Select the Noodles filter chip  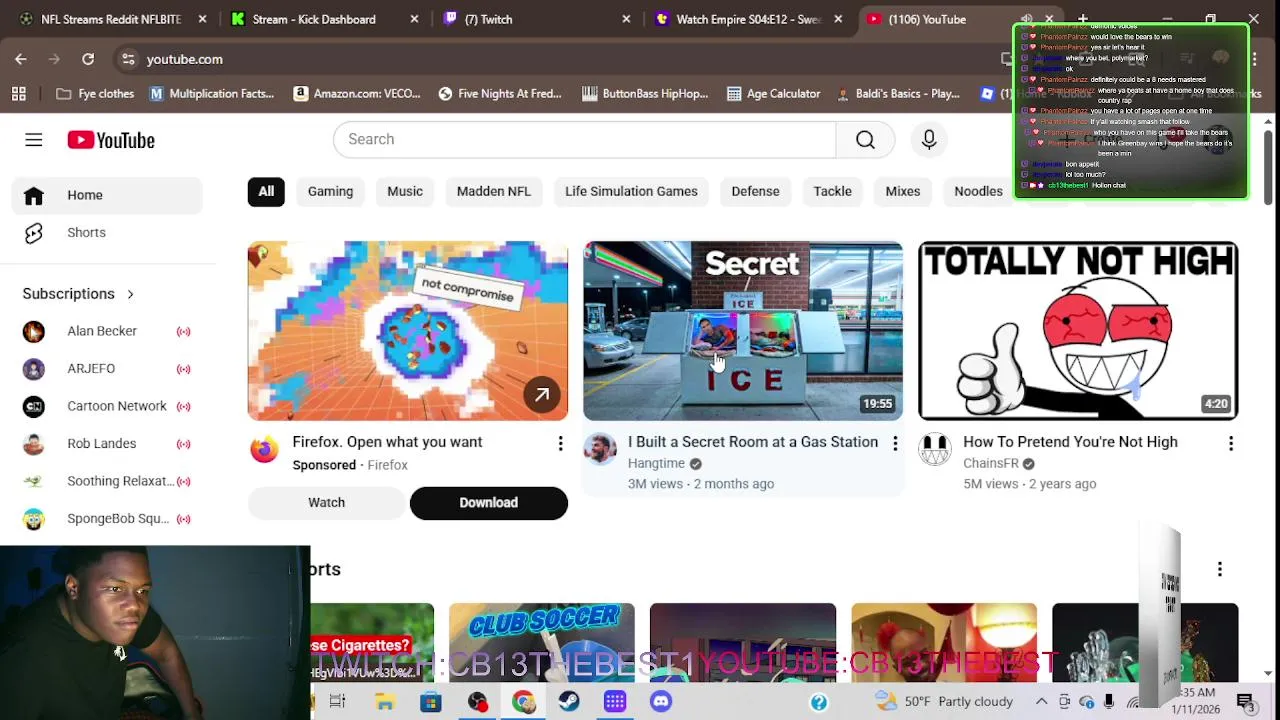tap(978, 192)
